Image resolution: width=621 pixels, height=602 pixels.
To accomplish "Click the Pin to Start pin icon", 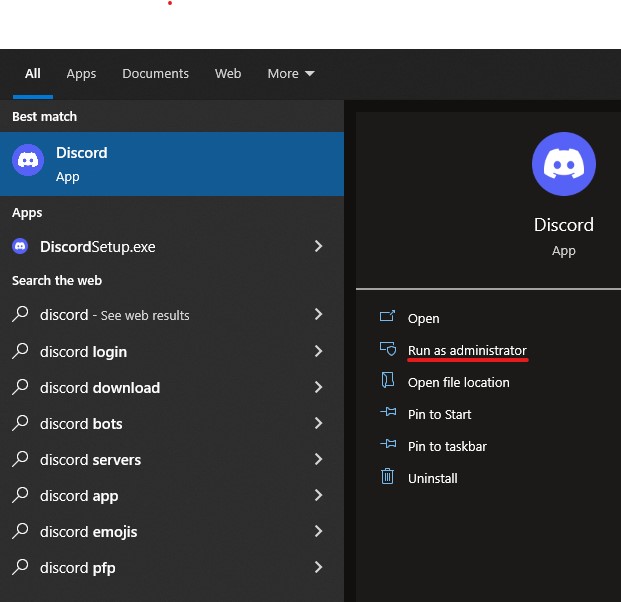I will click(388, 412).
